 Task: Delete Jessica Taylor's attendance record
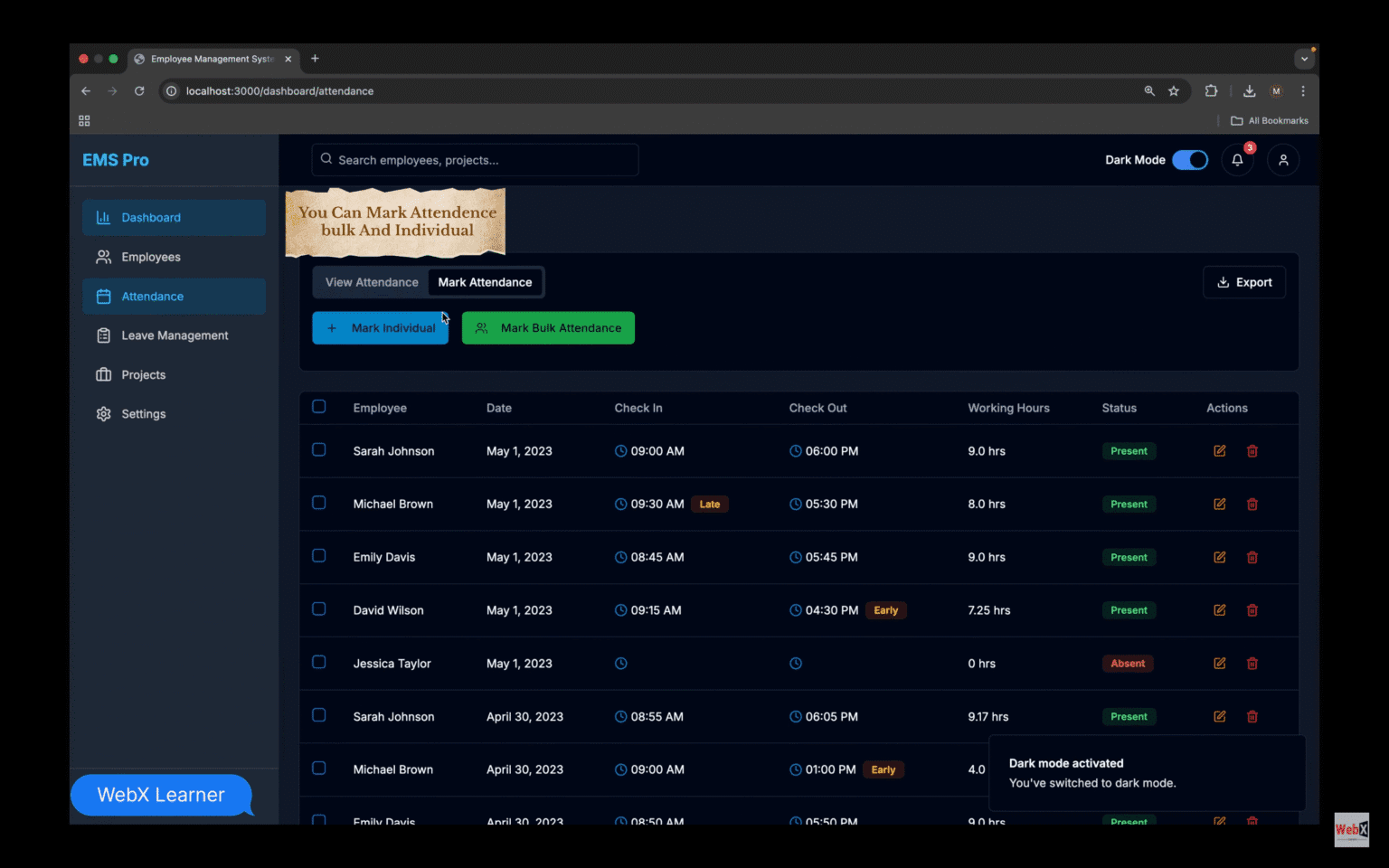[x=1252, y=663]
